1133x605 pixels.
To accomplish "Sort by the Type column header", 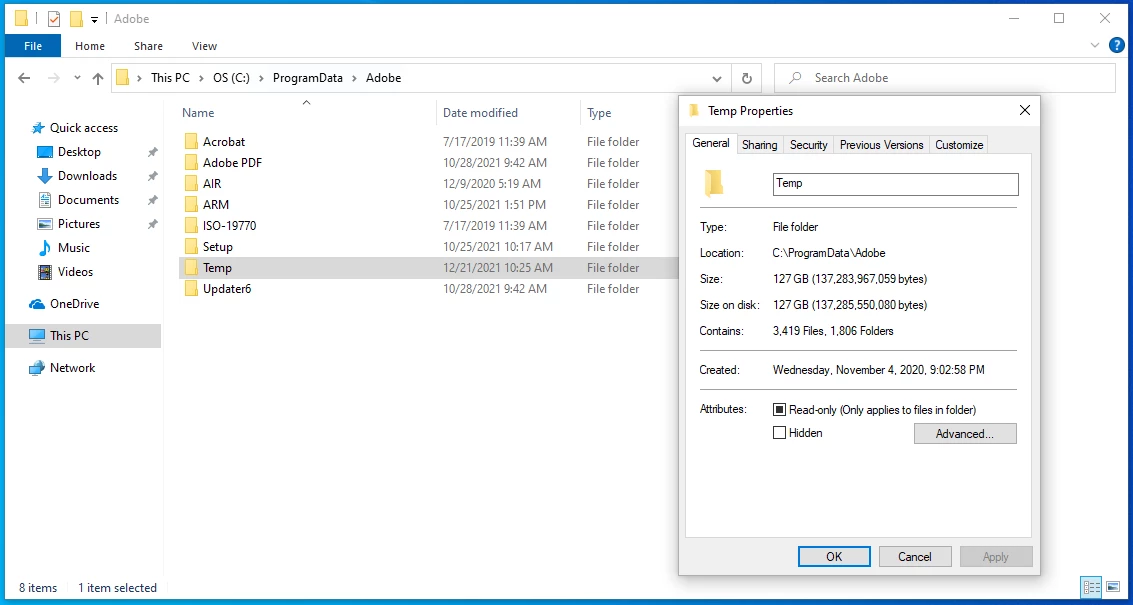I will click(x=599, y=113).
